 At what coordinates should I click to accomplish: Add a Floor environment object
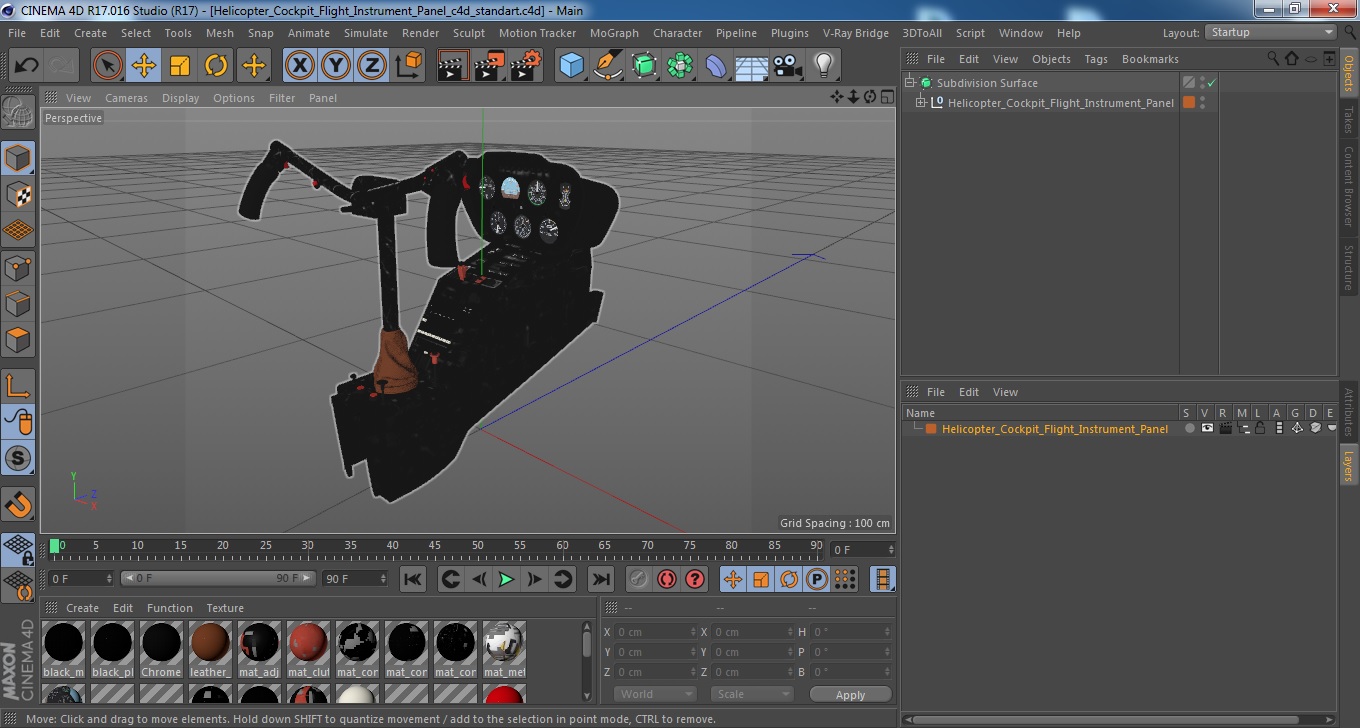(x=752, y=66)
